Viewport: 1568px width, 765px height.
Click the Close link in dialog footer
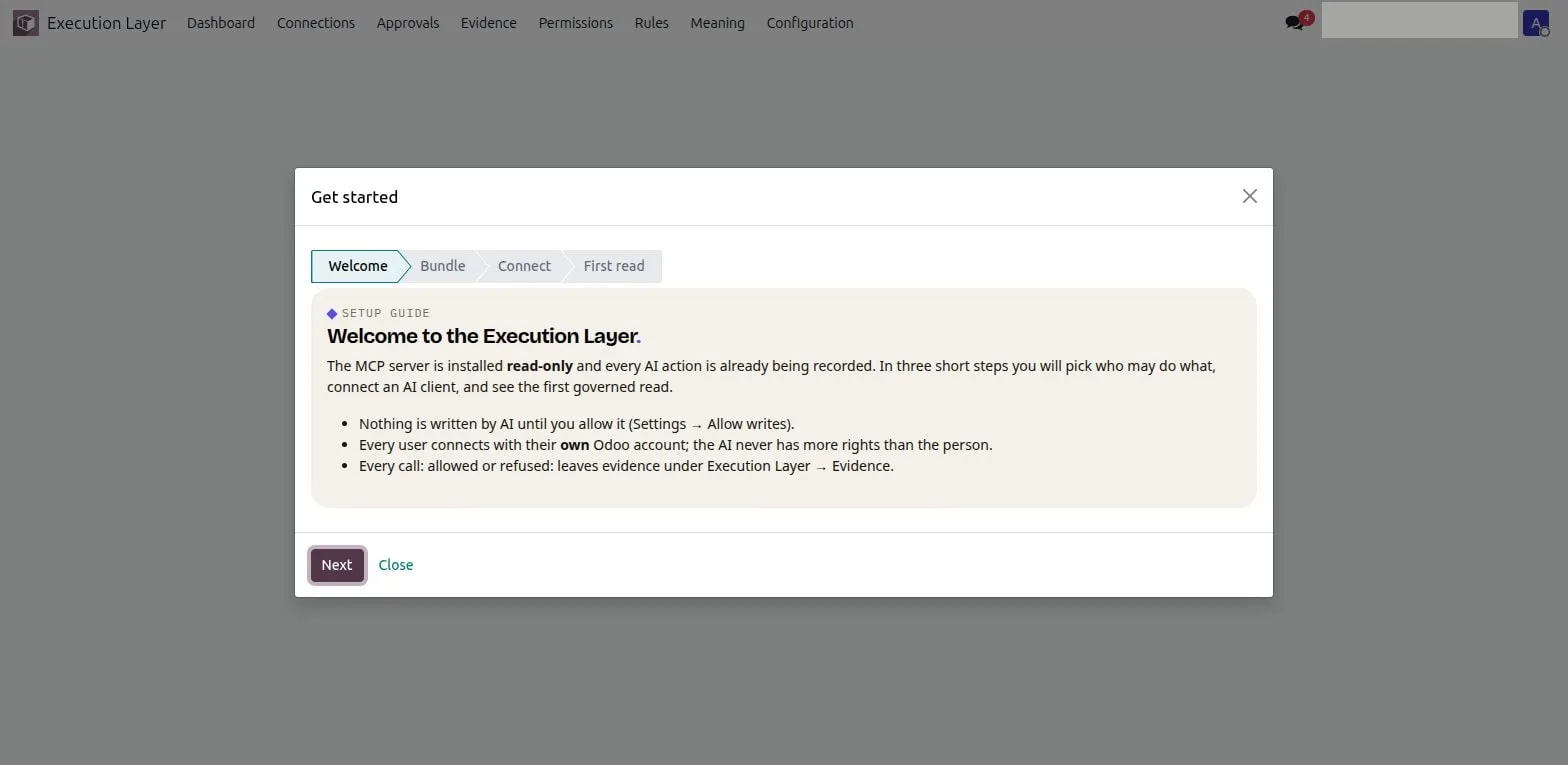coord(396,565)
